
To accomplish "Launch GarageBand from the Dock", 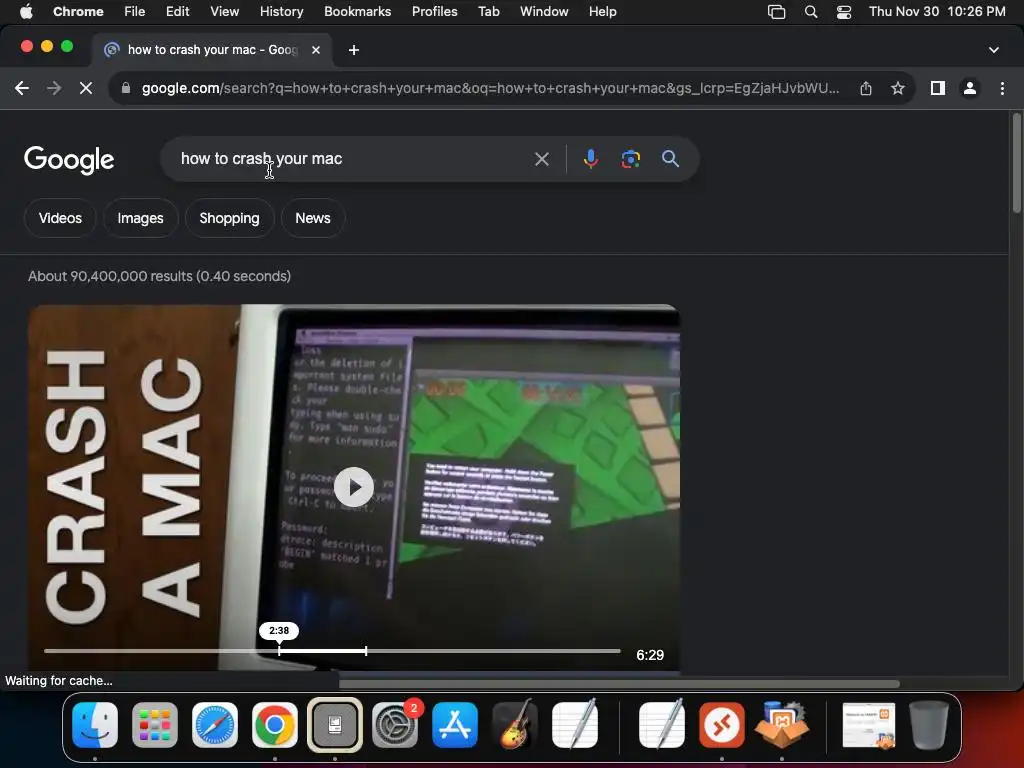I will pyautogui.click(x=515, y=725).
